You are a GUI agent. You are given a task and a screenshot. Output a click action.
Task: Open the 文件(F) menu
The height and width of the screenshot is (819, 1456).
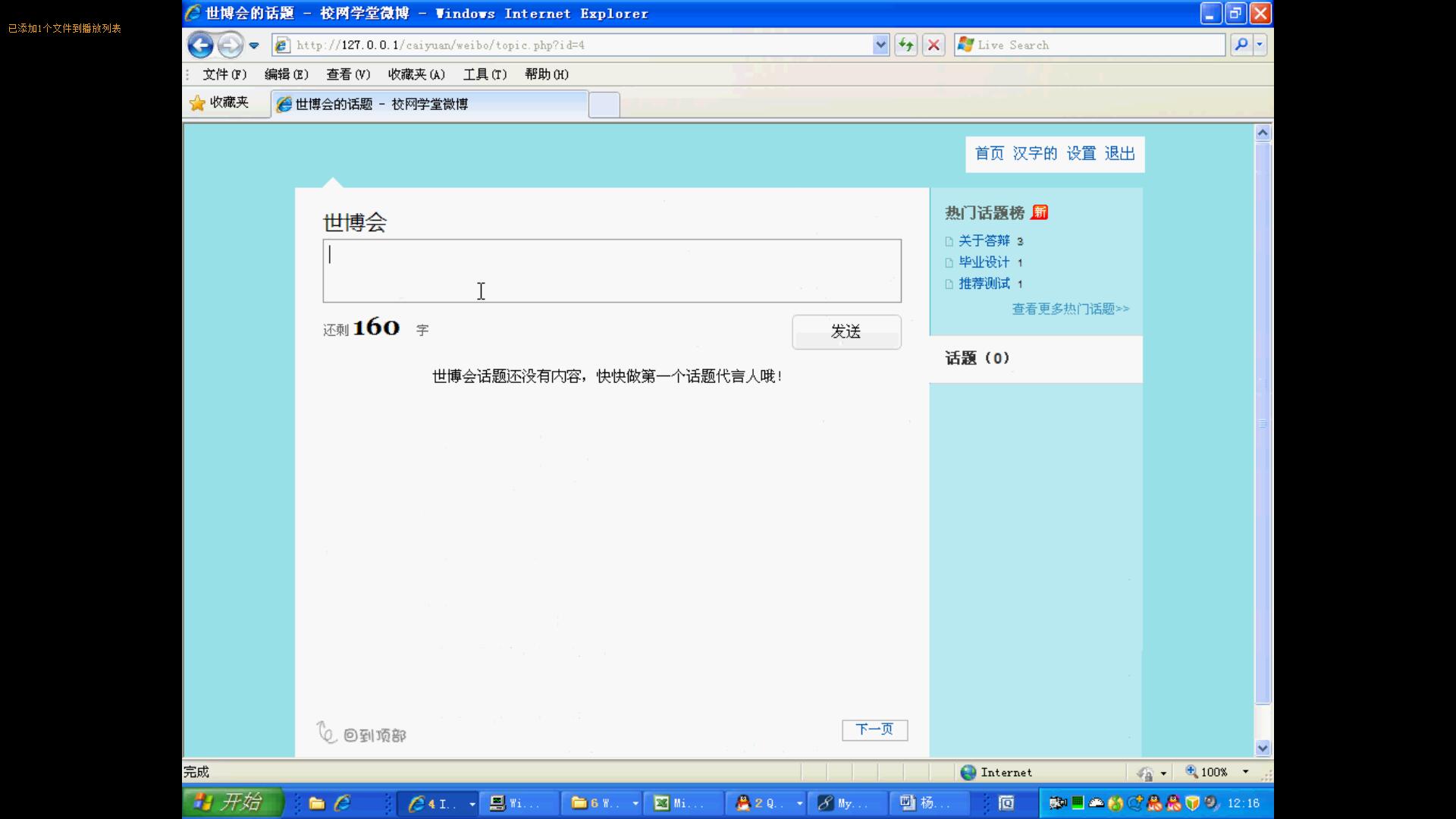tap(224, 74)
